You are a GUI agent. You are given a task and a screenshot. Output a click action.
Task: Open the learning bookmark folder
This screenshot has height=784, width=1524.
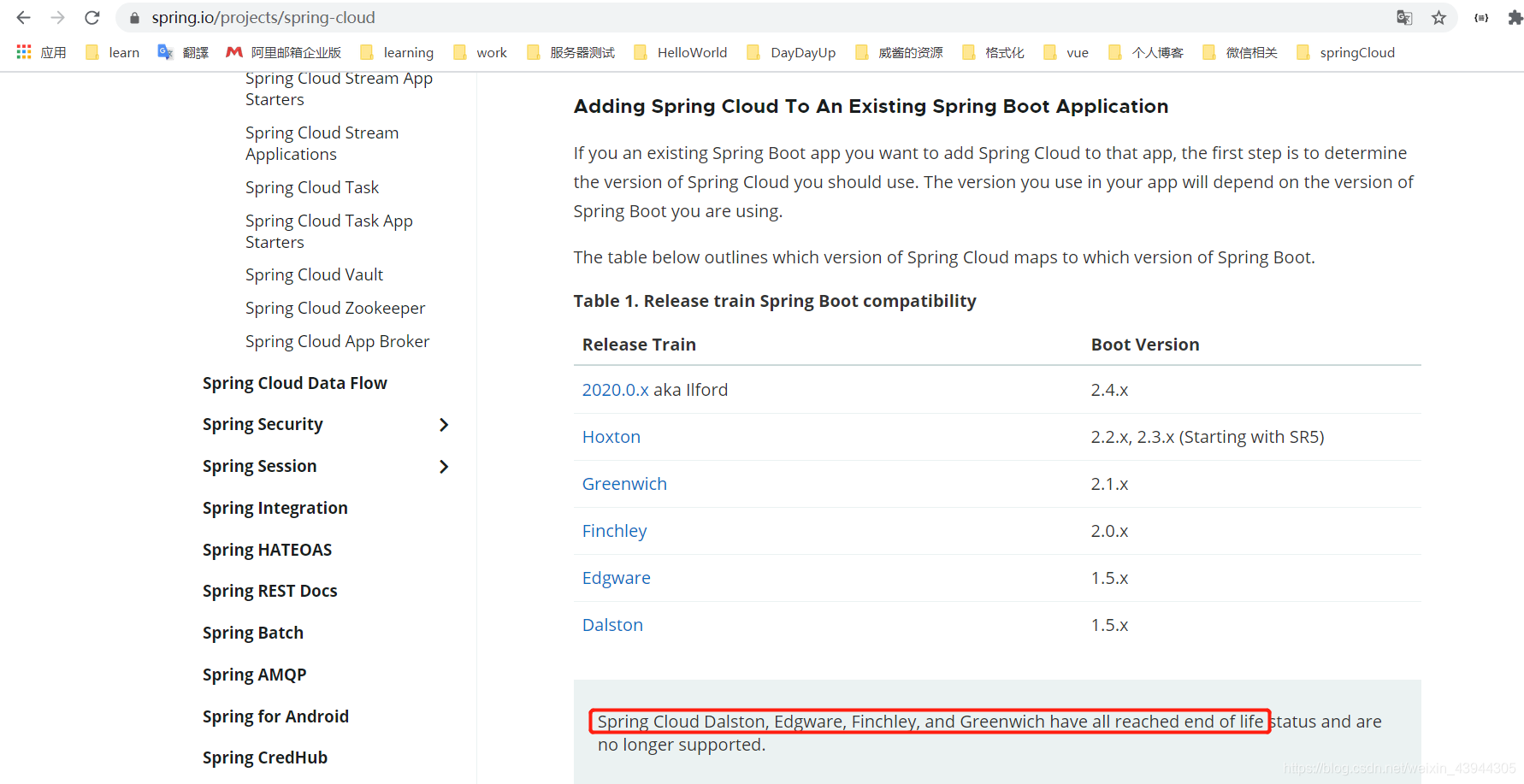398,52
